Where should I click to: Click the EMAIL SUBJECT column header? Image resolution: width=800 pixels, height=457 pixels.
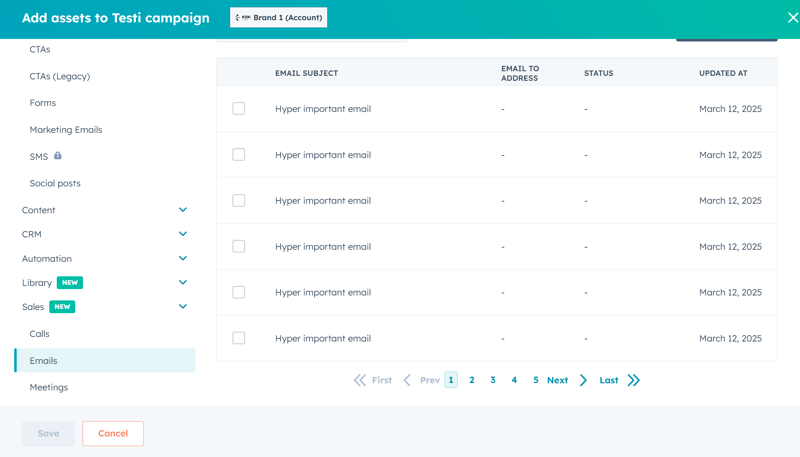tap(307, 73)
